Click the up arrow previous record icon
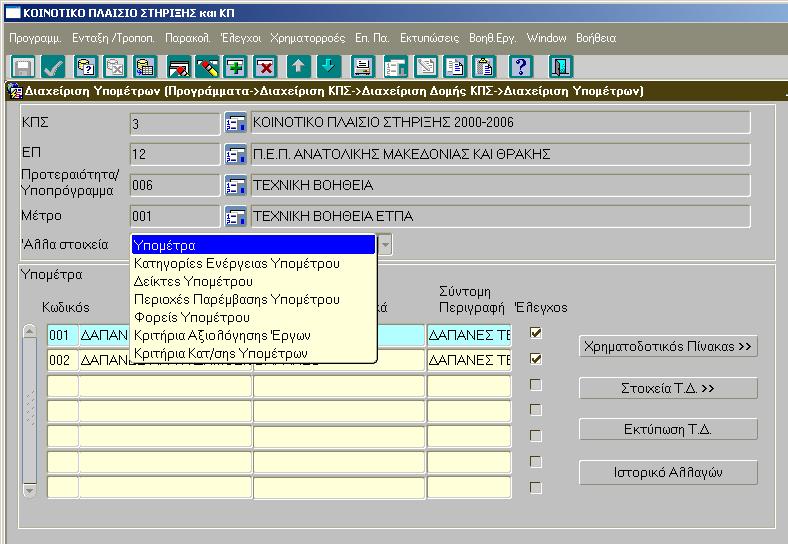This screenshot has height=544, width=788. tap(299, 66)
